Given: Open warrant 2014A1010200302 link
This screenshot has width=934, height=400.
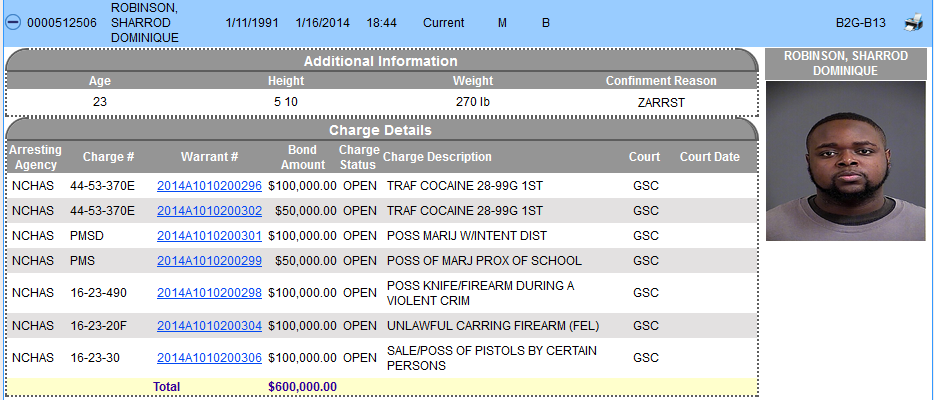Looking at the screenshot, I should pyautogui.click(x=209, y=211).
